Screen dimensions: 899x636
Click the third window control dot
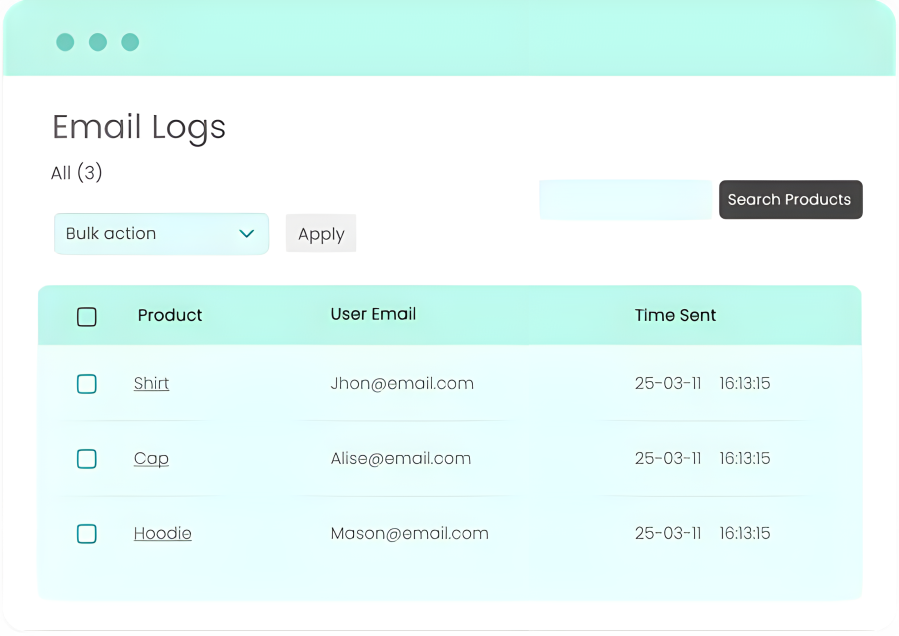click(130, 42)
